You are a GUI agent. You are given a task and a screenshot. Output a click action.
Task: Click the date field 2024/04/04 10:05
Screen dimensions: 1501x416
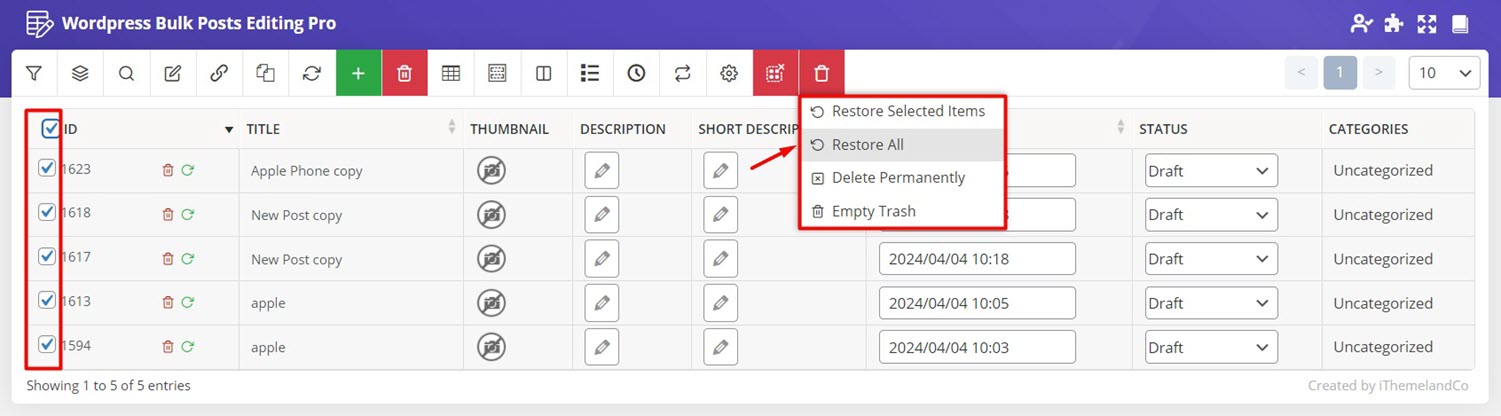977,302
